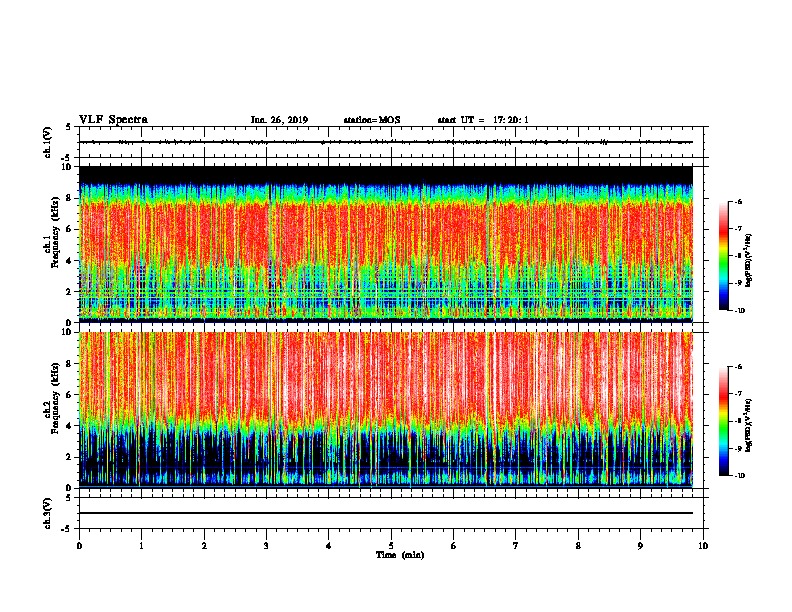Click the "start UT = 17:20: 1" header text
Screen dimensions: 792x612
click(483, 120)
